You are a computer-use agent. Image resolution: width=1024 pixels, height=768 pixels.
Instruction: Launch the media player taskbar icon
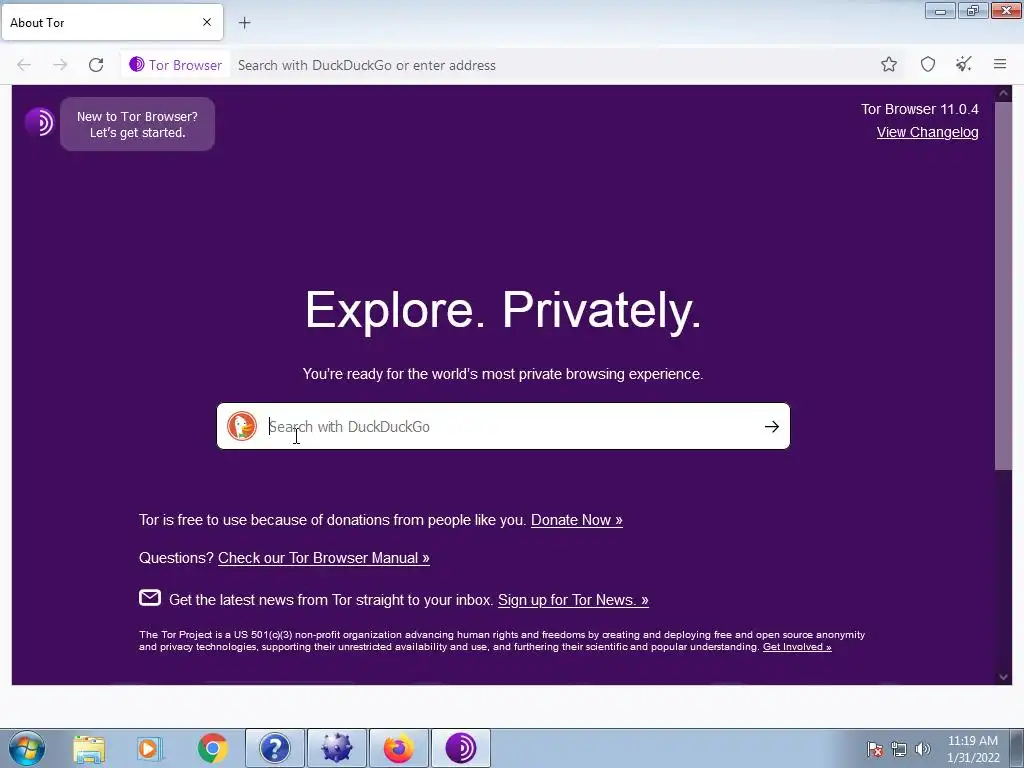pos(150,749)
